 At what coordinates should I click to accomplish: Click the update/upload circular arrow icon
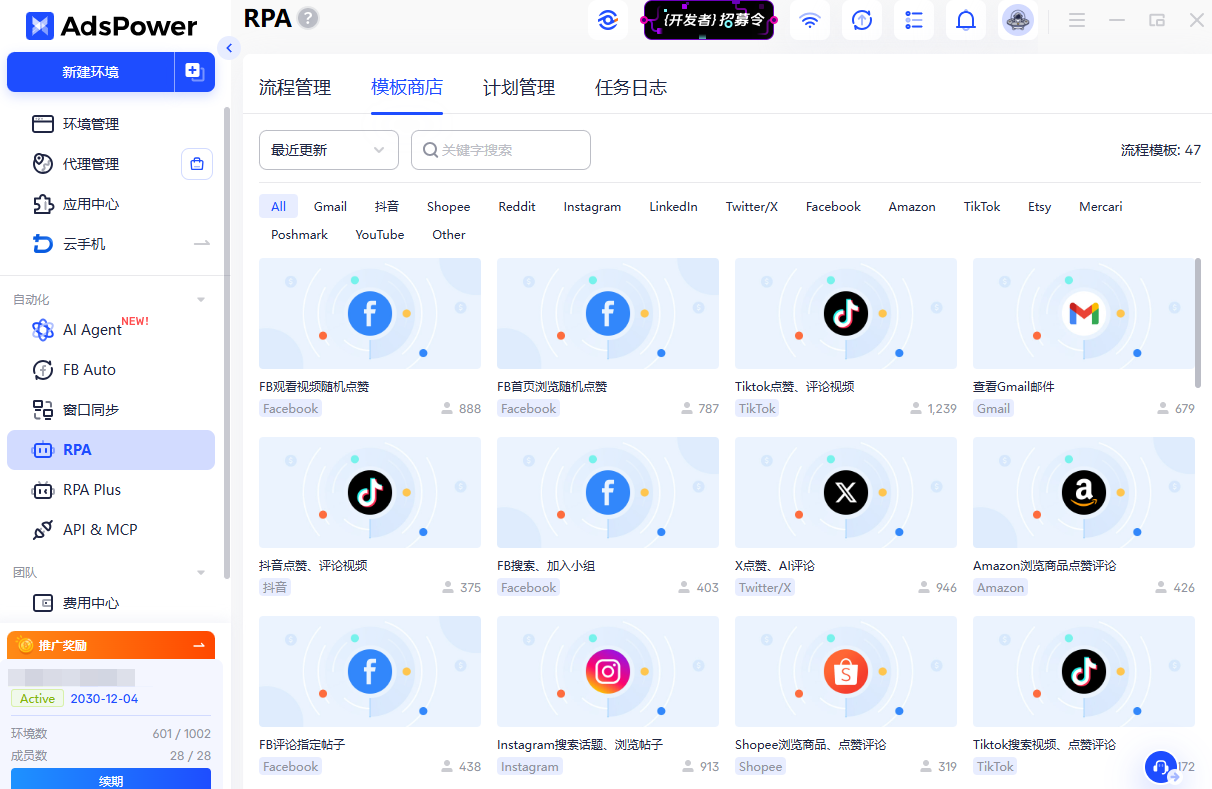(x=862, y=20)
